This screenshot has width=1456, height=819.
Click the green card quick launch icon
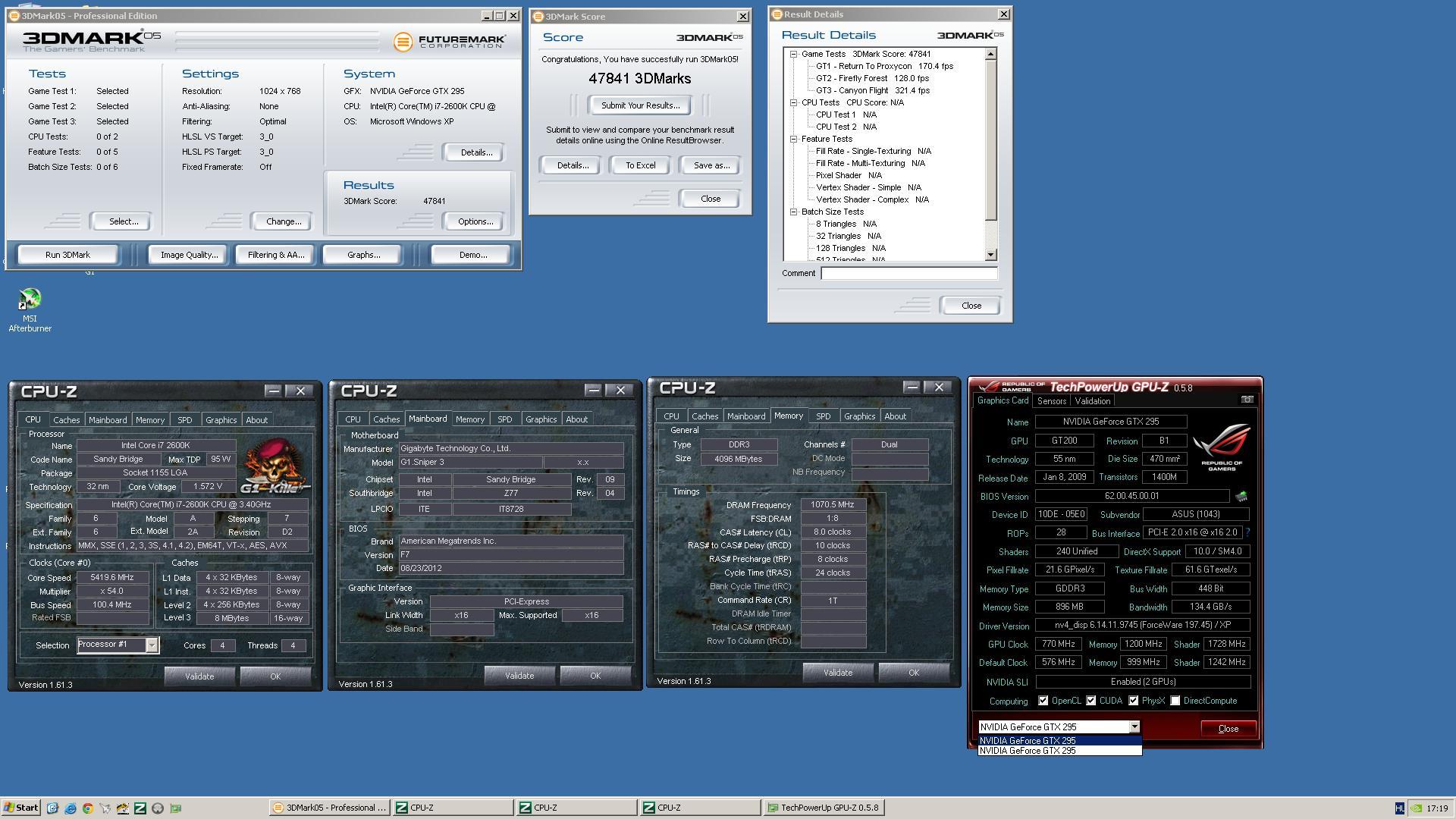click(x=175, y=808)
